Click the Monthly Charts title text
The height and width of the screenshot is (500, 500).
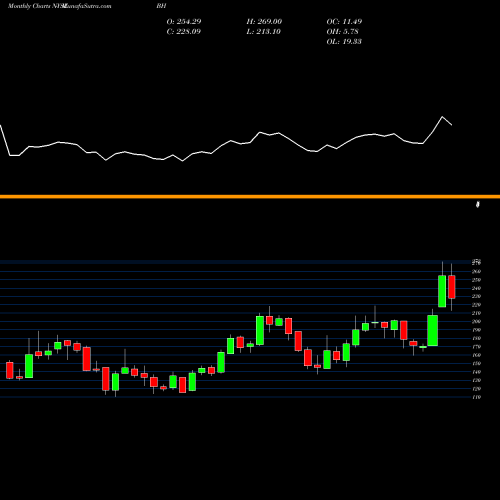pos(28,6)
